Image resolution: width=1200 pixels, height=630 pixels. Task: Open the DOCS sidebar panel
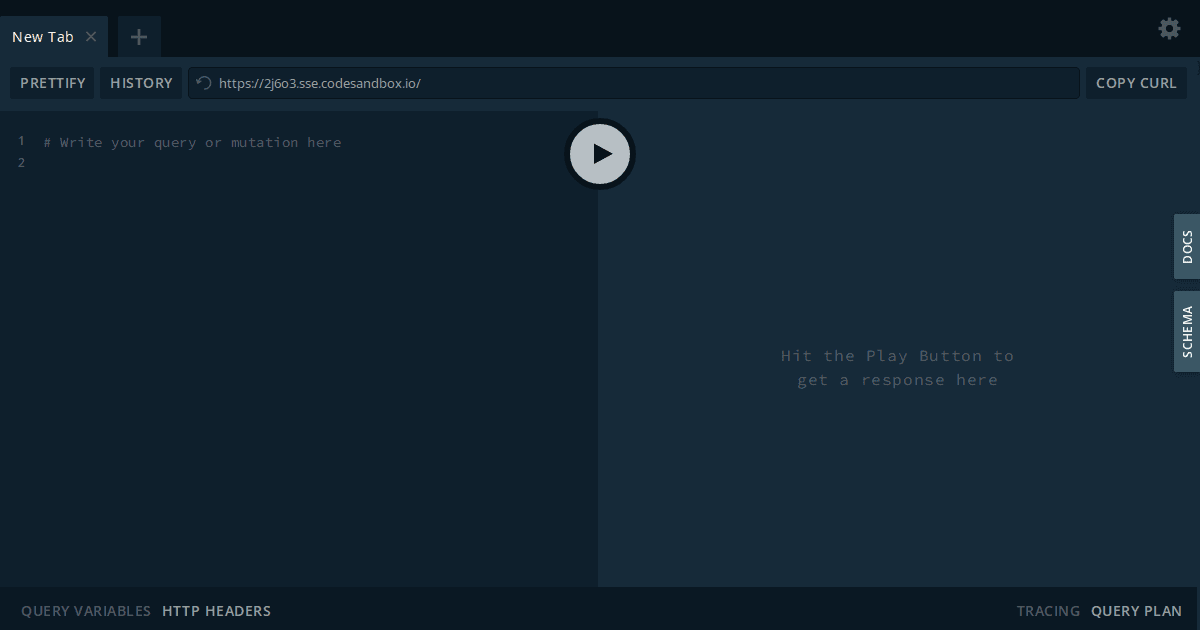coord(1186,246)
